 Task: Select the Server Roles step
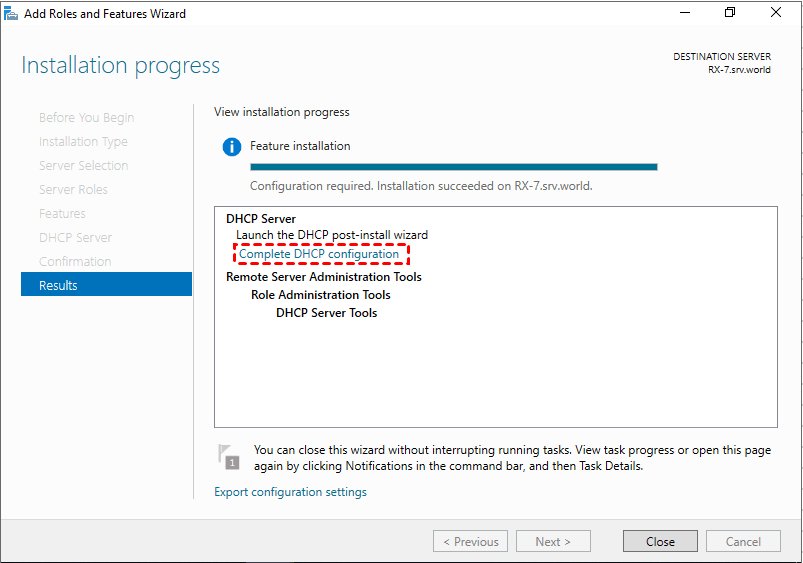73,189
